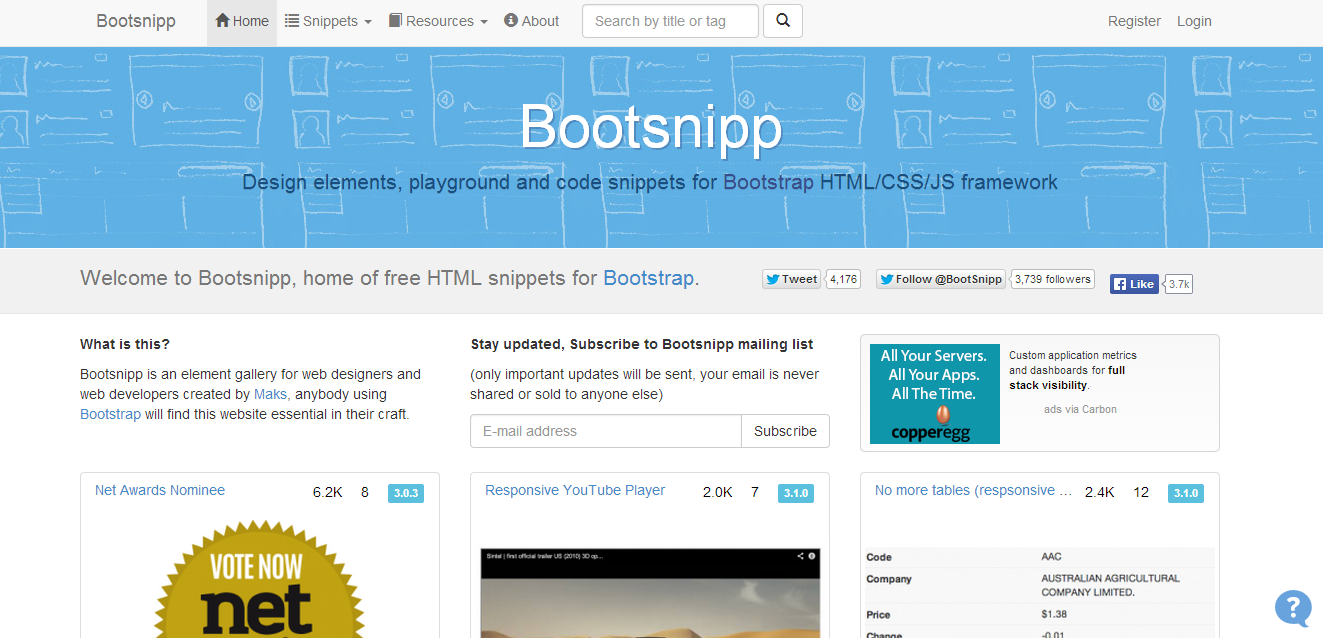1323x638 pixels.
Task: Click the Follow @BootSnipp button
Action: click(941, 279)
